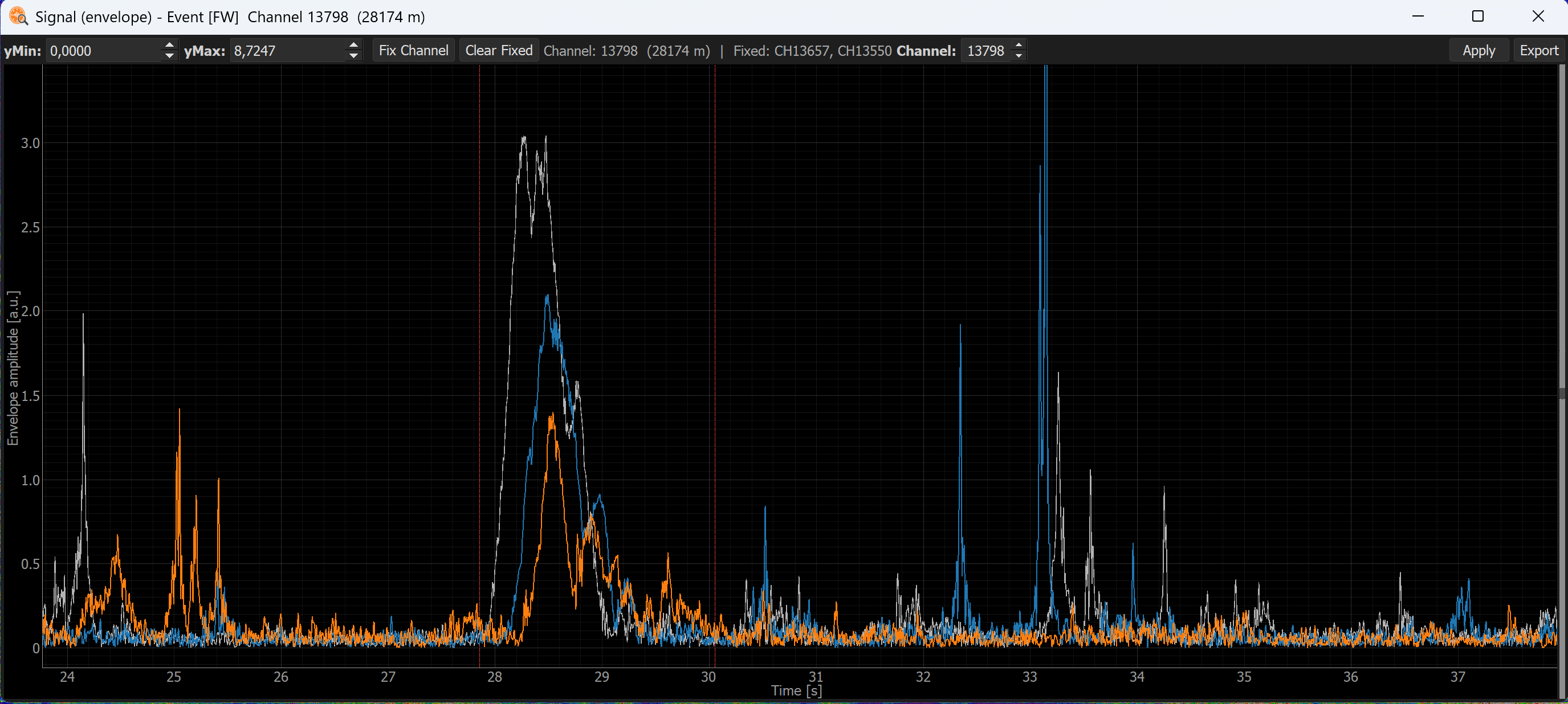Close the Signal envelope window
Viewport: 1568px width, 704px height.
[x=1538, y=17]
